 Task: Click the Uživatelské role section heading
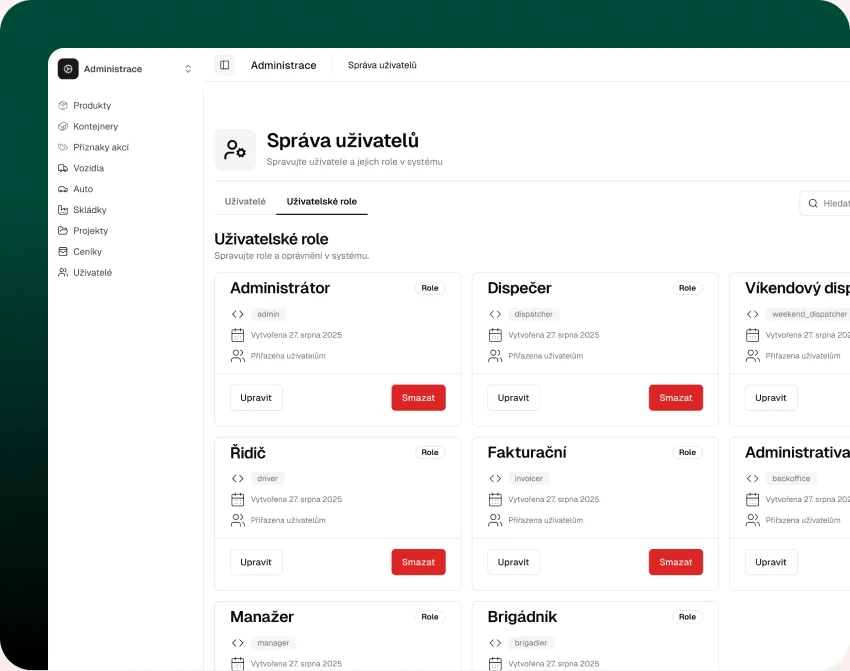click(x=271, y=239)
